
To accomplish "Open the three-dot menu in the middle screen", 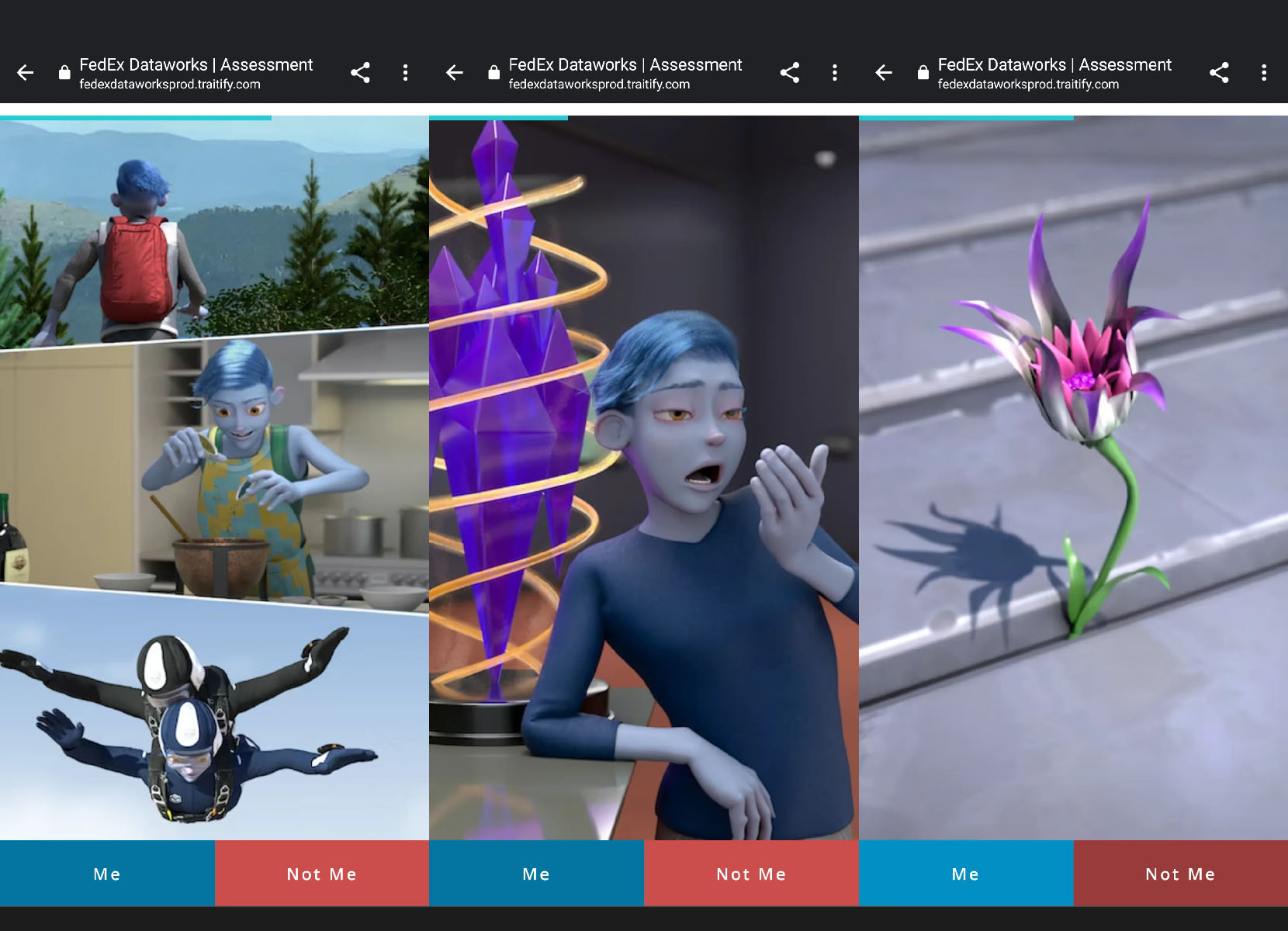I will (x=835, y=73).
